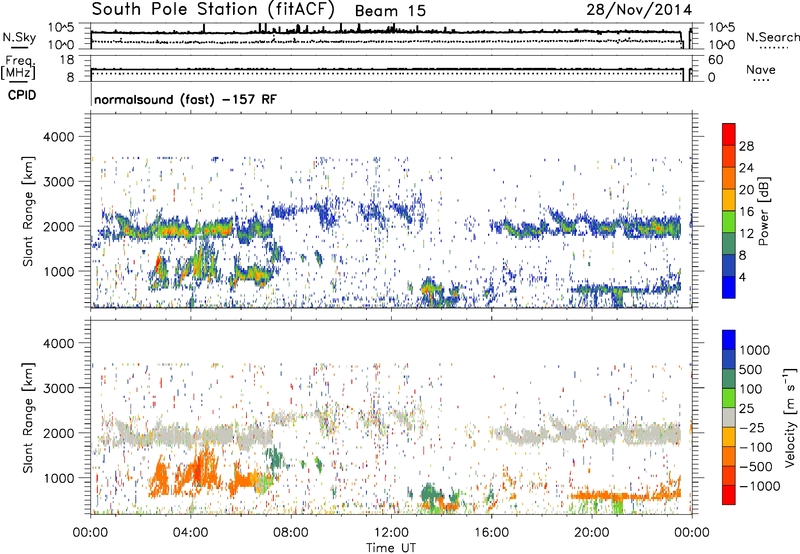Image resolution: width=800 pixels, height=554 pixels.
Task: Click the "18" frequency axis label
Action: pyautogui.click(x=66, y=60)
